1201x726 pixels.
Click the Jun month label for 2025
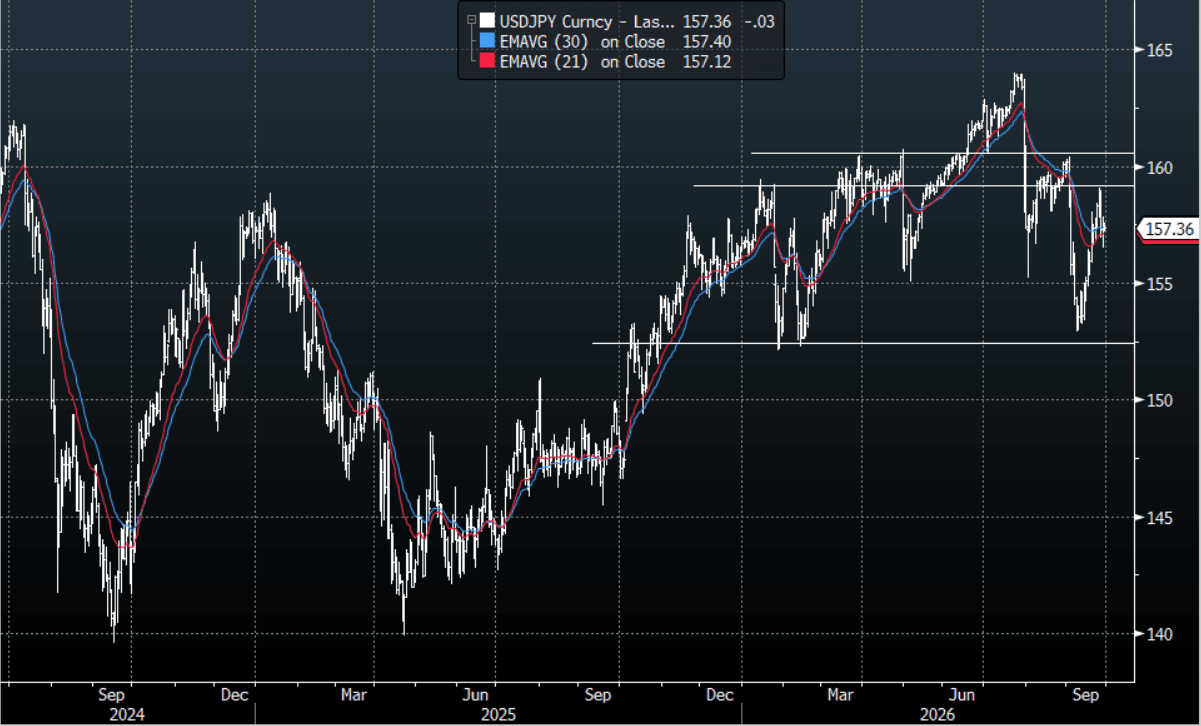click(477, 693)
